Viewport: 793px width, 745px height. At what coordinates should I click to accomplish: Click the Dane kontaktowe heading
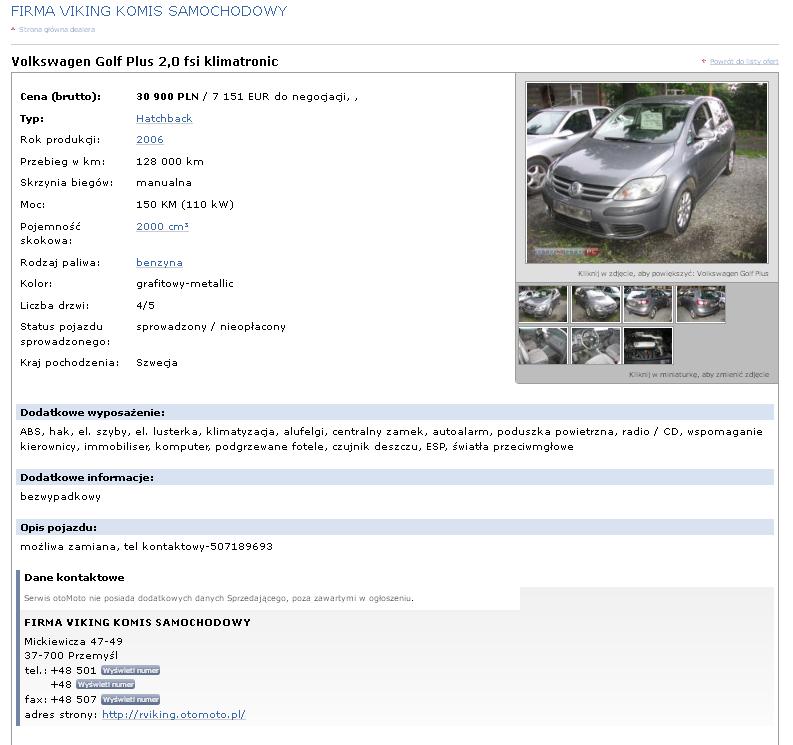pos(74,578)
